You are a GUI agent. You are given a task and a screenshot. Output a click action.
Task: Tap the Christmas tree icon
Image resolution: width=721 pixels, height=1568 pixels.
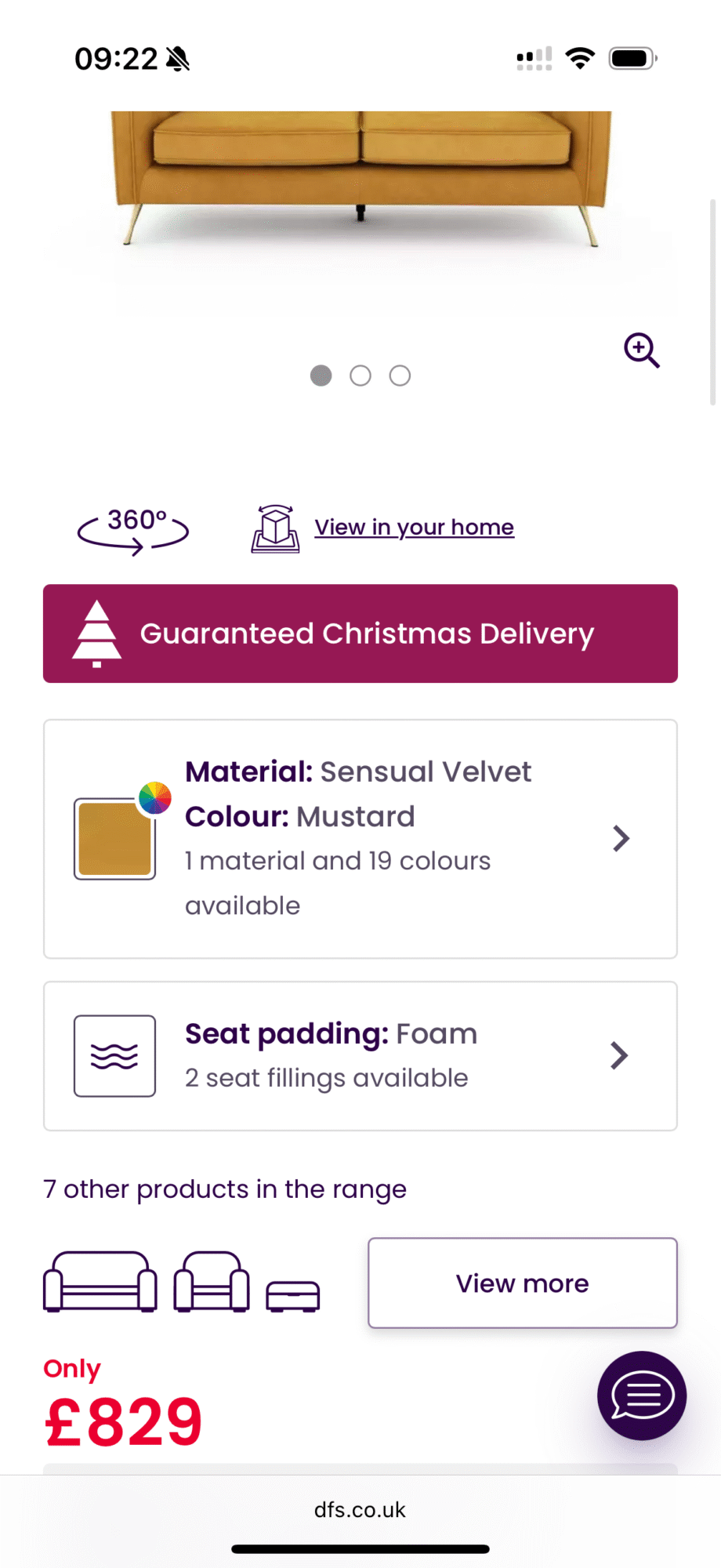(96, 633)
